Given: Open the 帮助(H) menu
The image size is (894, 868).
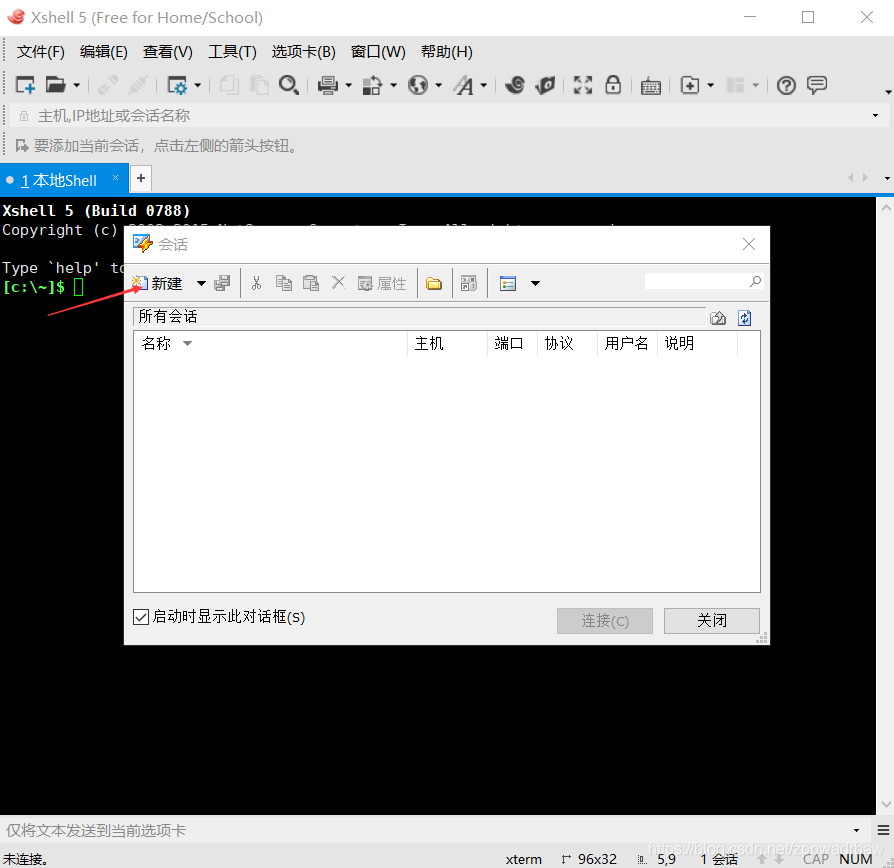Looking at the screenshot, I should pos(446,52).
